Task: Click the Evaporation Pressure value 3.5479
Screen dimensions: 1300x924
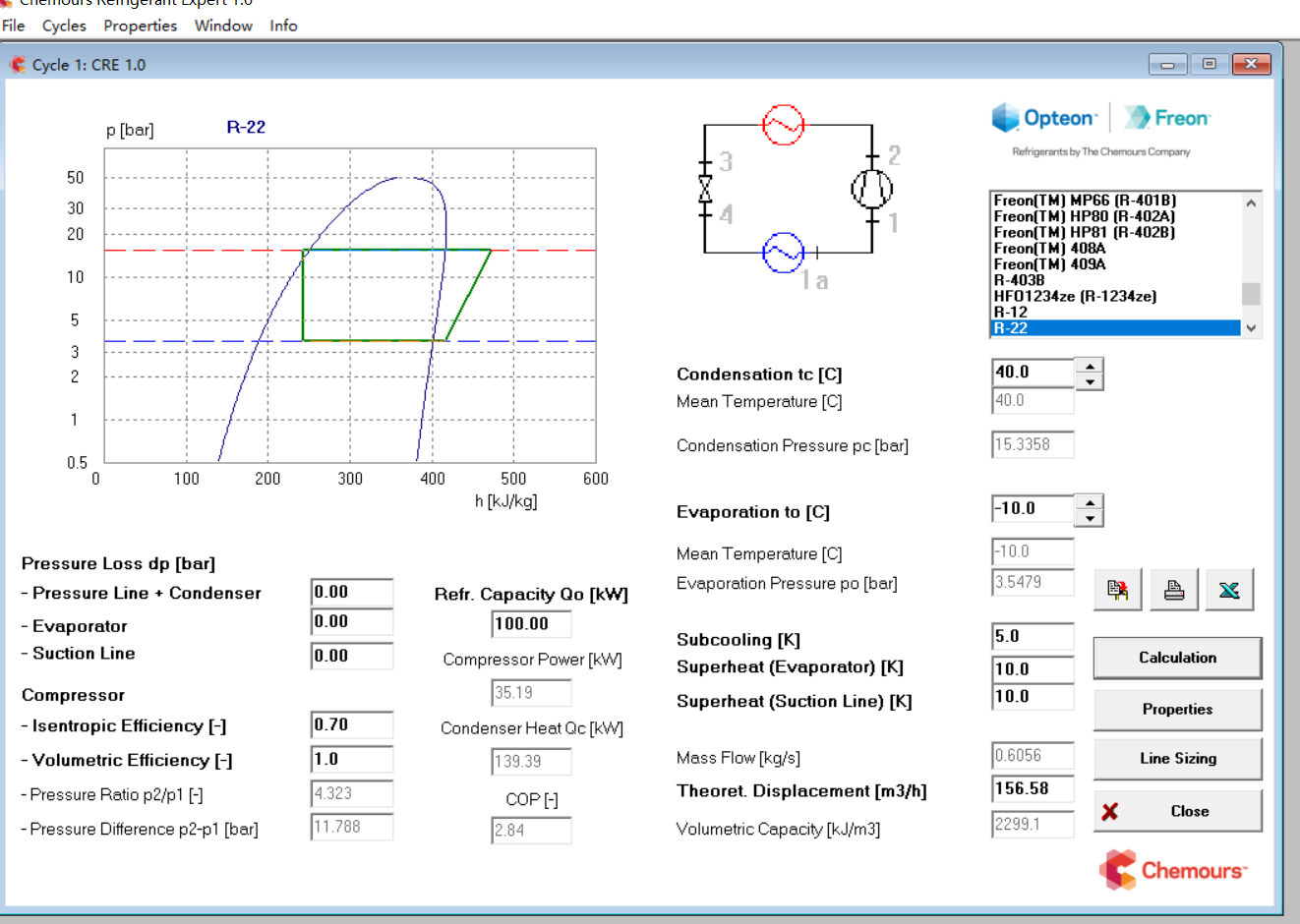Action: click(x=1033, y=583)
